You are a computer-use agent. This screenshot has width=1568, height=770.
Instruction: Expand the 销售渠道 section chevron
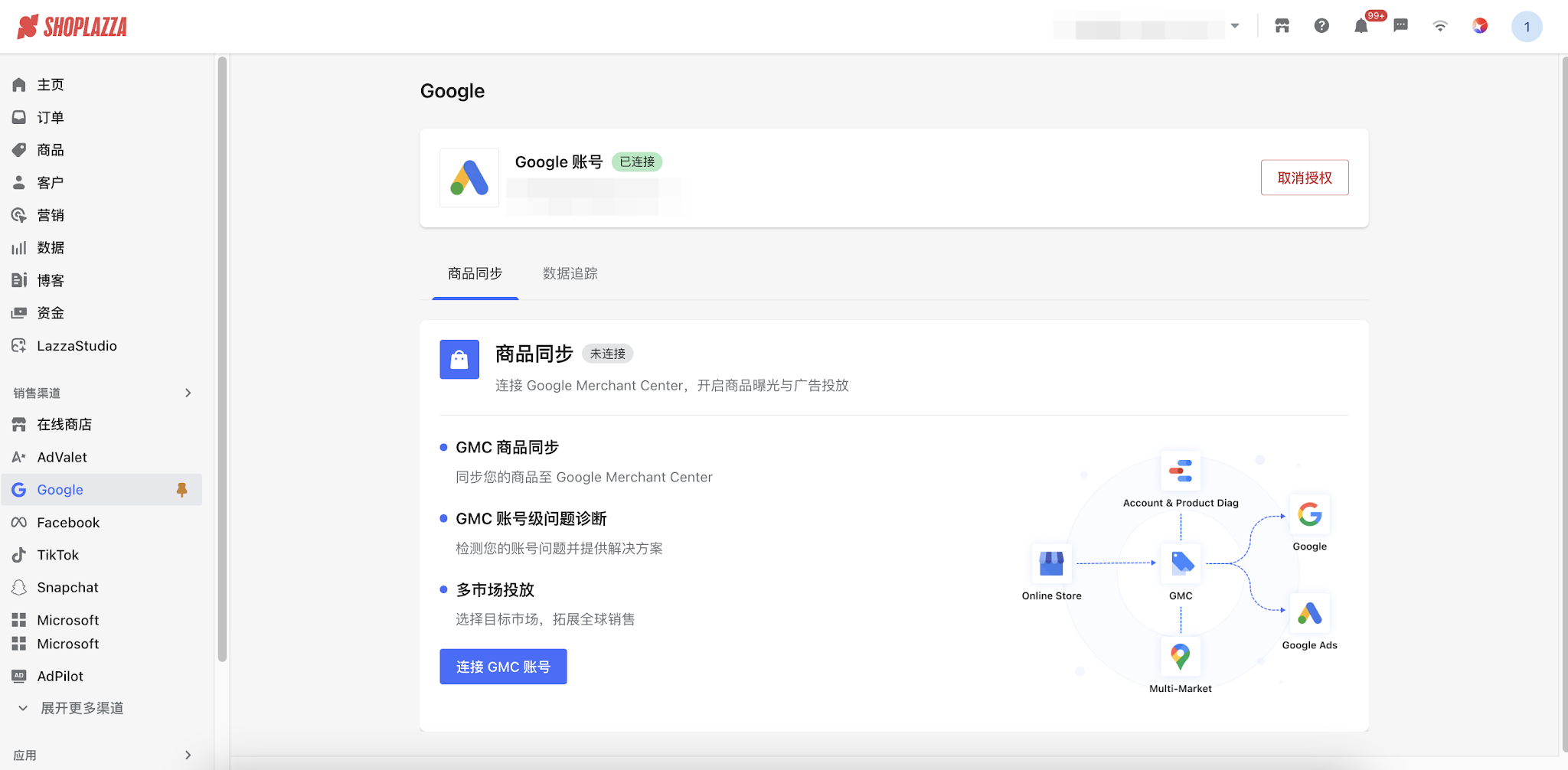coord(188,393)
